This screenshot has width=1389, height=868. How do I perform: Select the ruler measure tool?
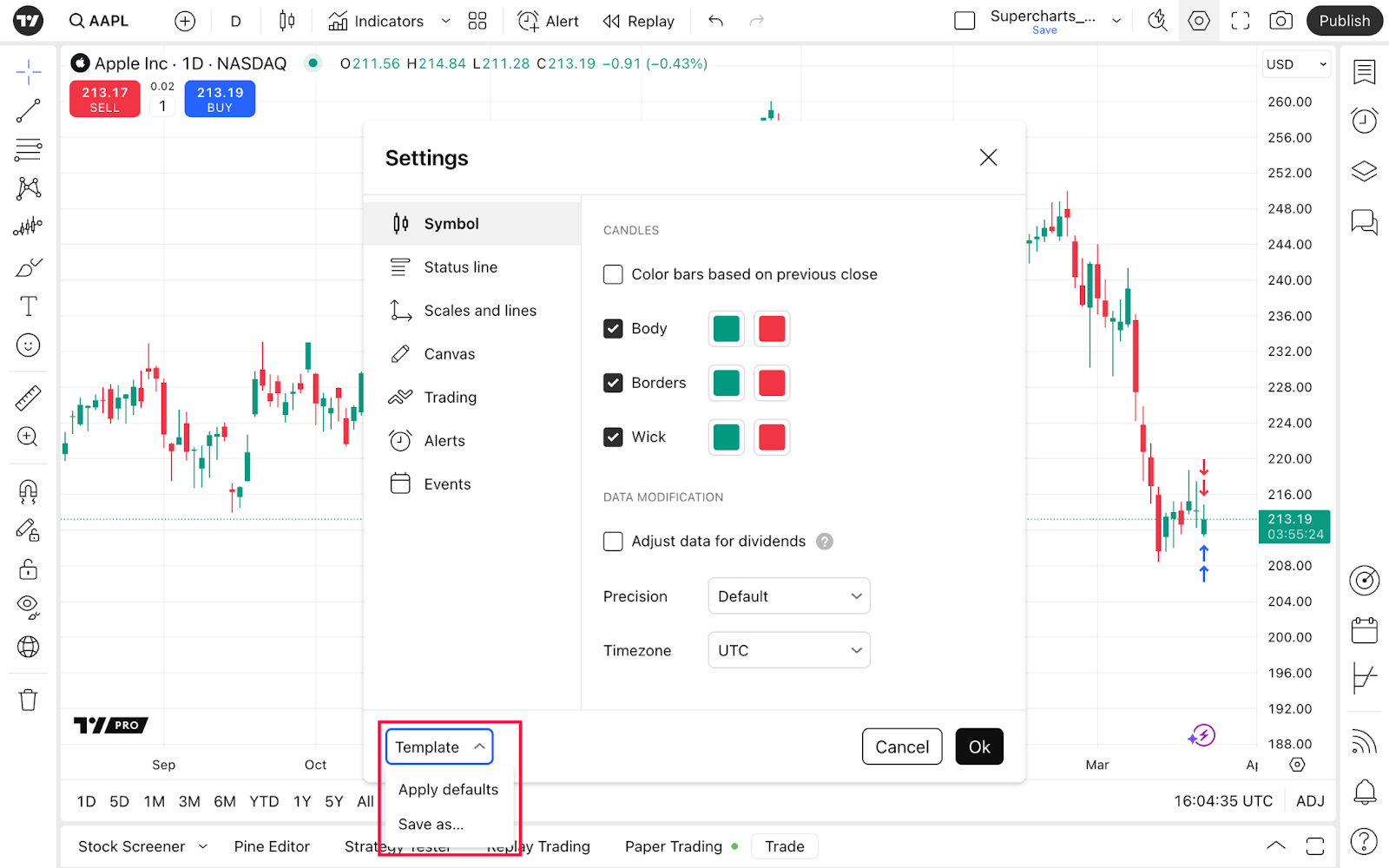coord(29,398)
